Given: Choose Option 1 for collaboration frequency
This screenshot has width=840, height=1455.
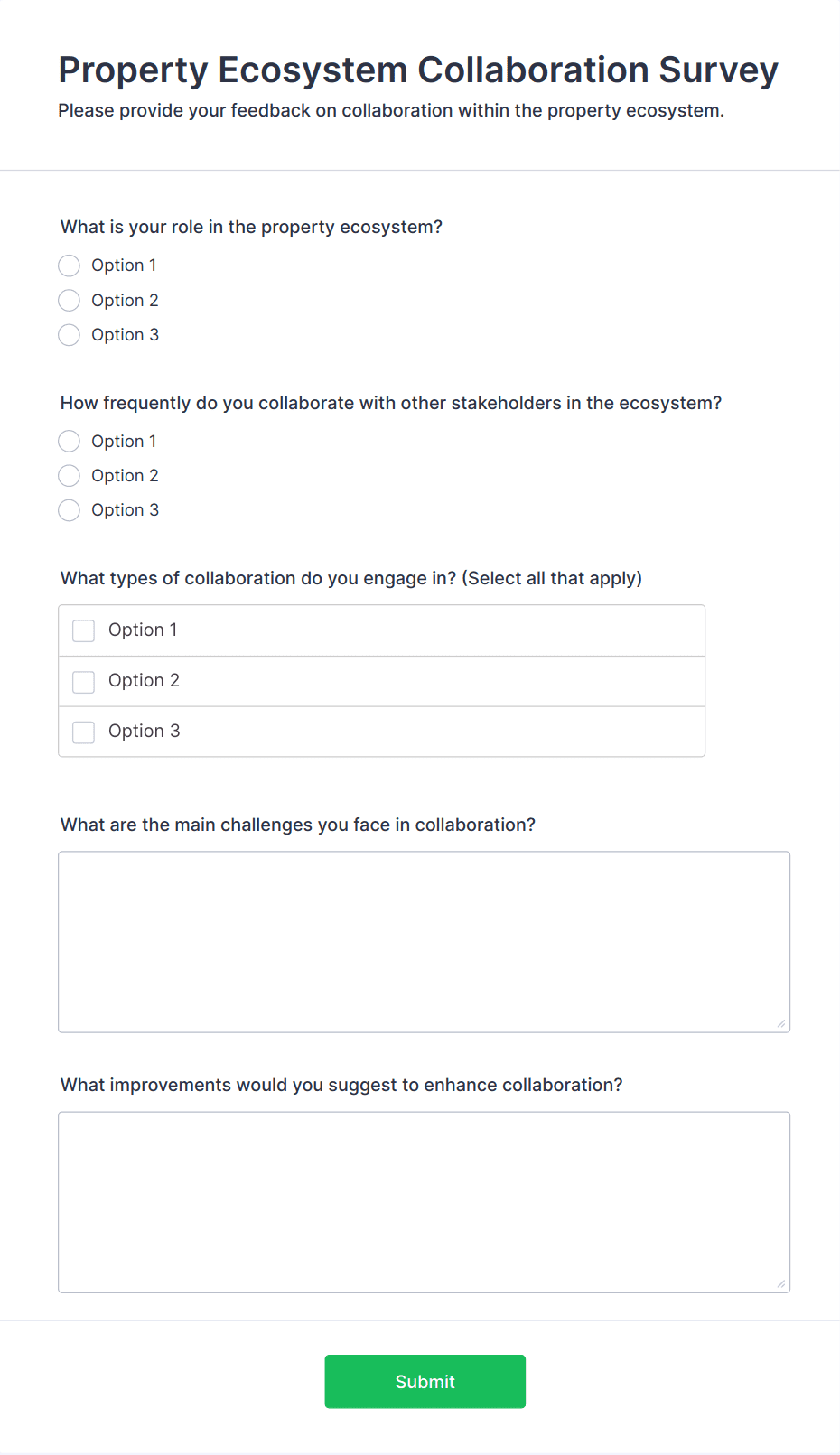Looking at the screenshot, I should click(x=69, y=441).
